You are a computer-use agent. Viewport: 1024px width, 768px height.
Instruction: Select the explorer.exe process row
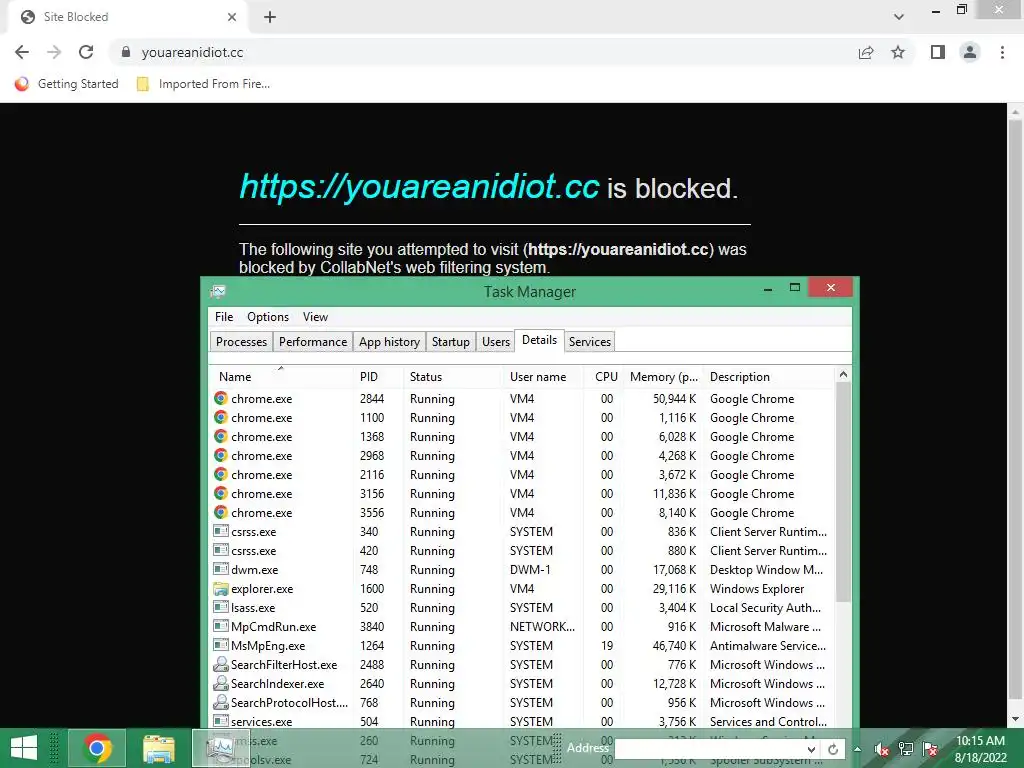522,588
